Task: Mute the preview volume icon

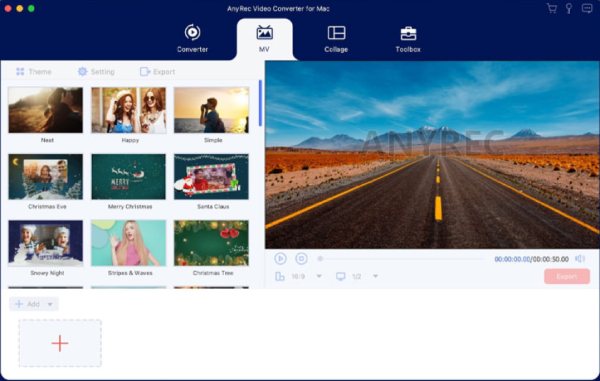Action: click(x=580, y=259)
